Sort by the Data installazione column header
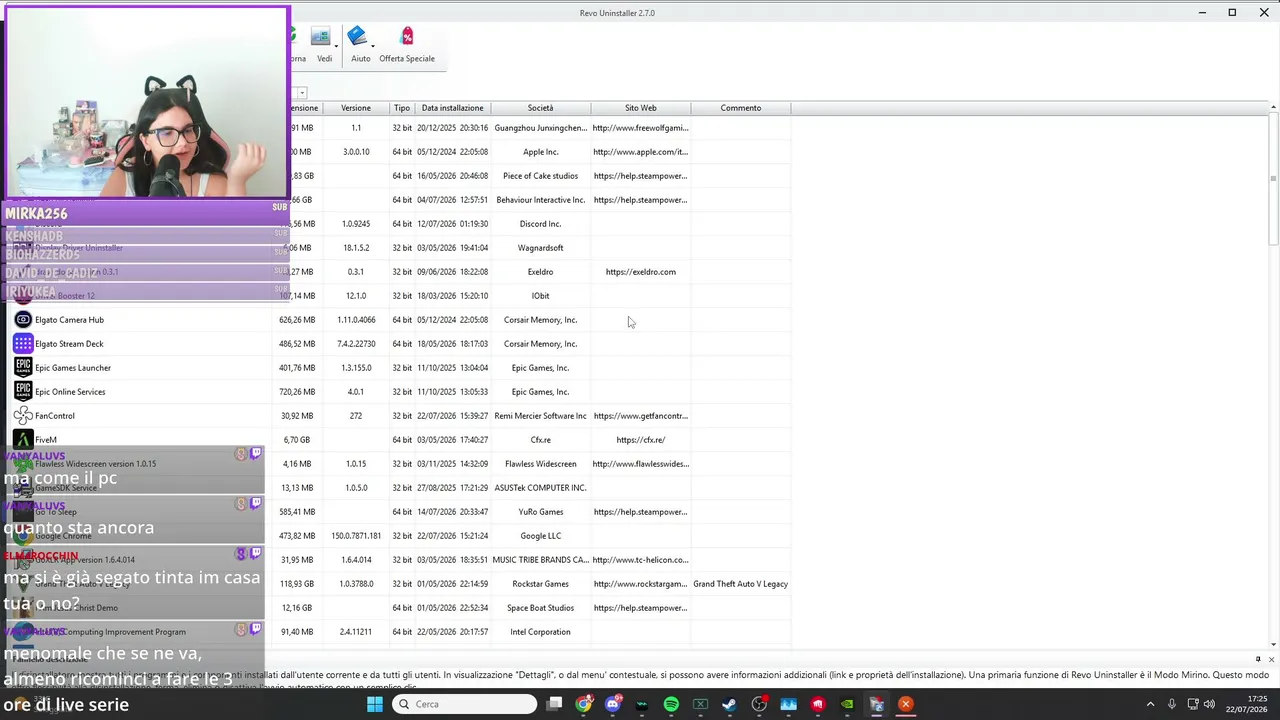 tap(452, 108)
